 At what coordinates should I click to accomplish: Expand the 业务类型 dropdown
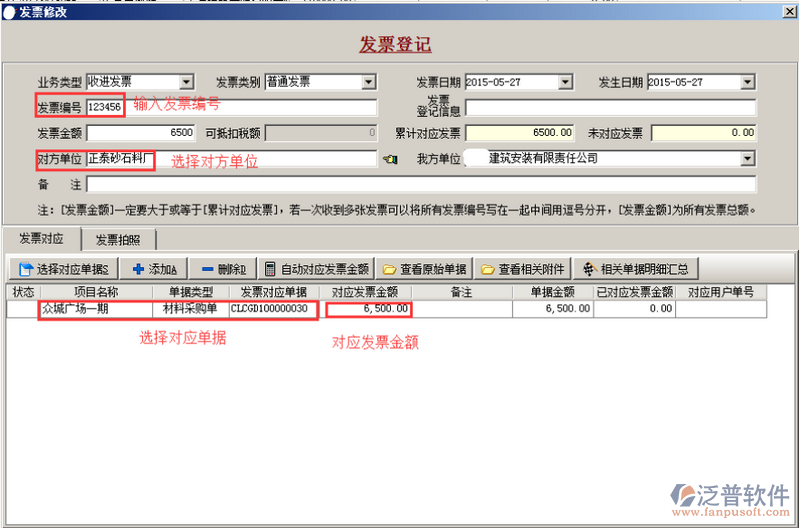pyautogui.click(x=186, y=82)
